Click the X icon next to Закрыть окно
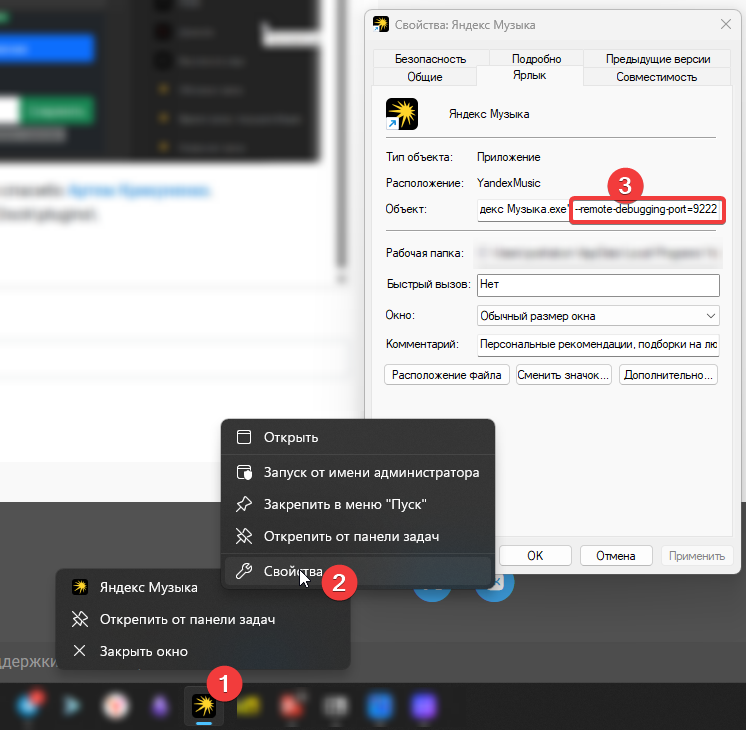This screenshot has height=730, width=746. pos(80,651)
